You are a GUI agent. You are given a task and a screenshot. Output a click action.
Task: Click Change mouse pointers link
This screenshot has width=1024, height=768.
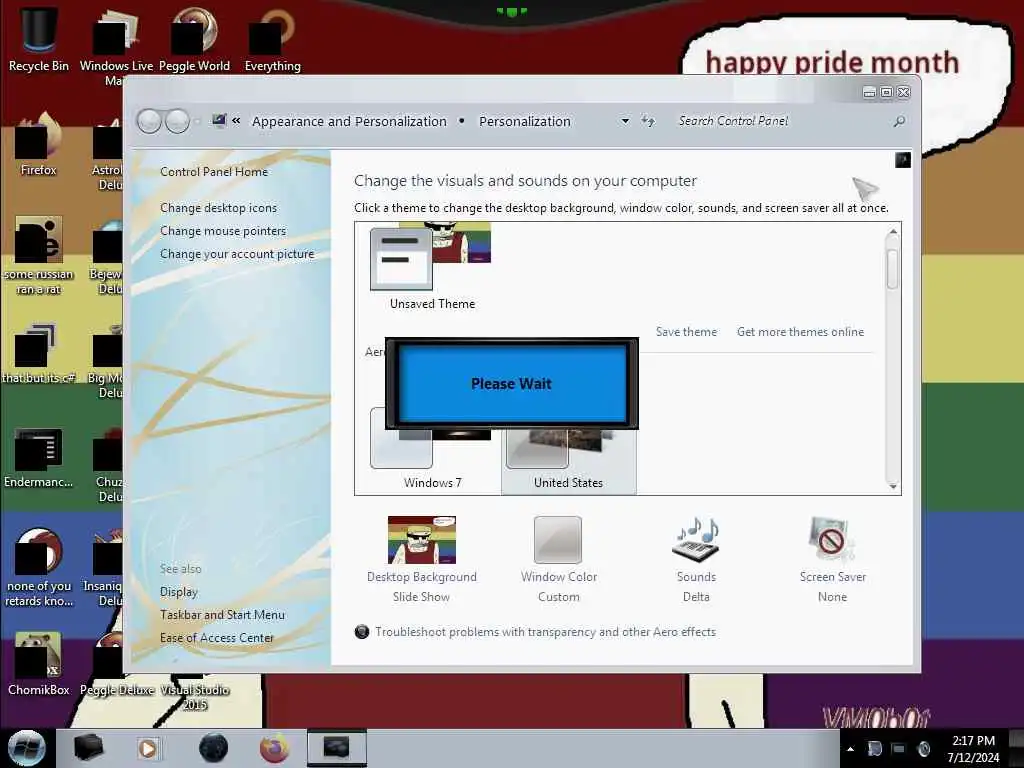coord(223,231)
